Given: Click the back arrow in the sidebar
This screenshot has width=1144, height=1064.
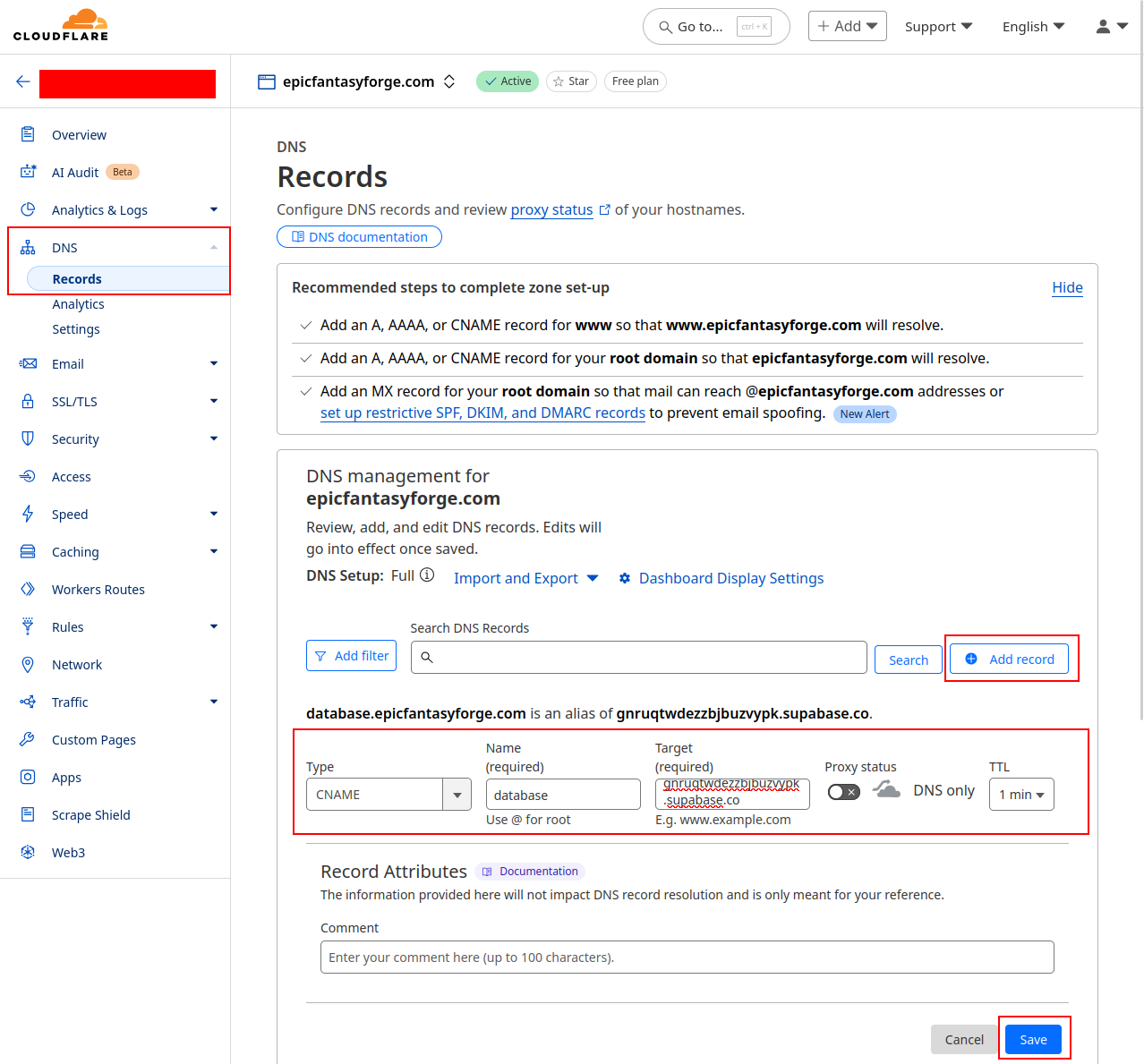Looking at the screenshot, I should pos(23,81).
